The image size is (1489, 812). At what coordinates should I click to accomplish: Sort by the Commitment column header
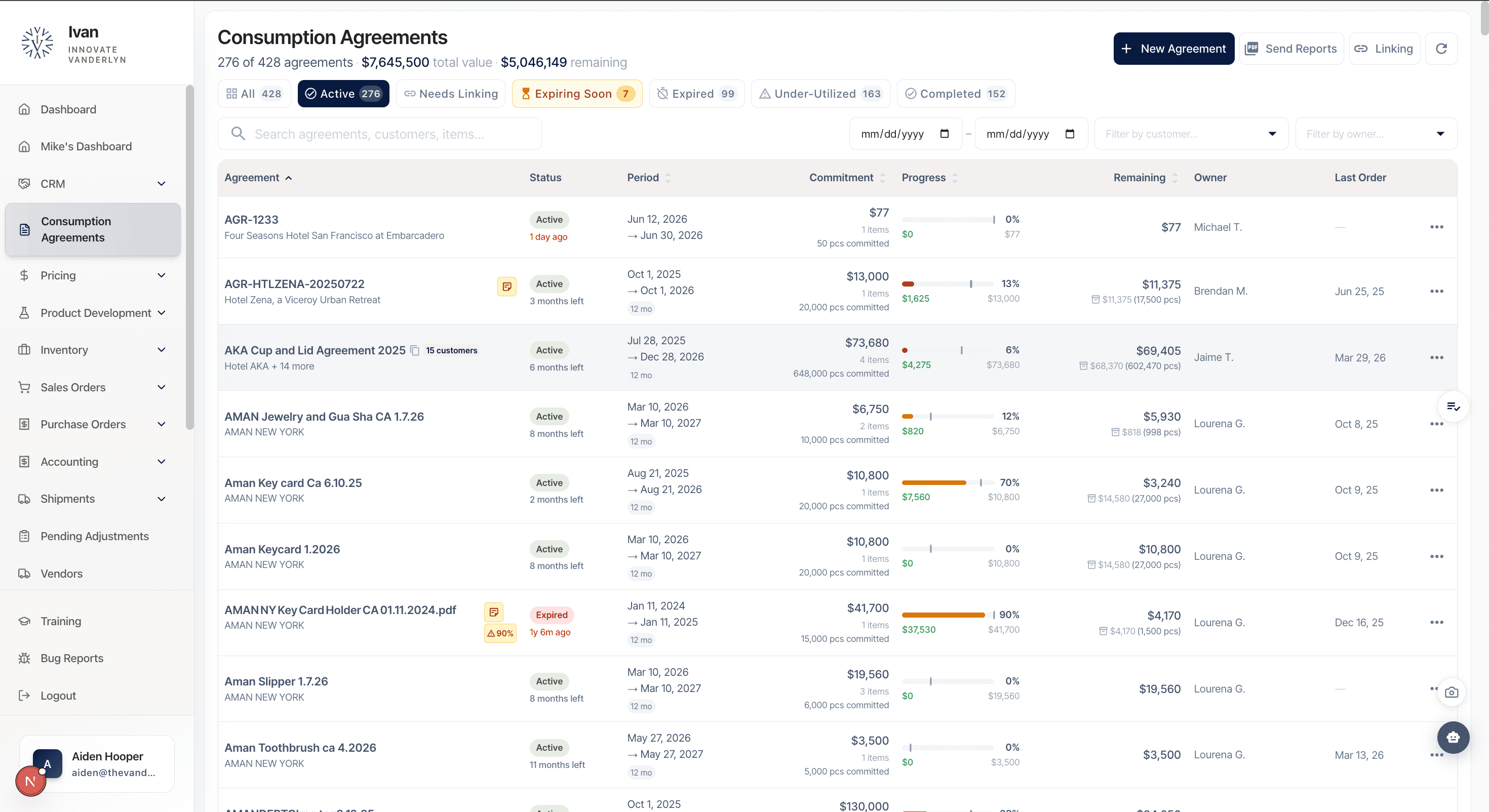pyautogui.click(x=847, y=177)
